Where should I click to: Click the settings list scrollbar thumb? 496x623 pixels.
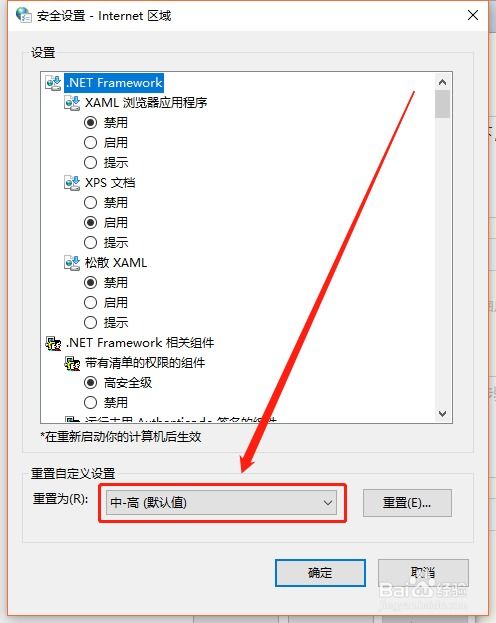click(442, 104)
